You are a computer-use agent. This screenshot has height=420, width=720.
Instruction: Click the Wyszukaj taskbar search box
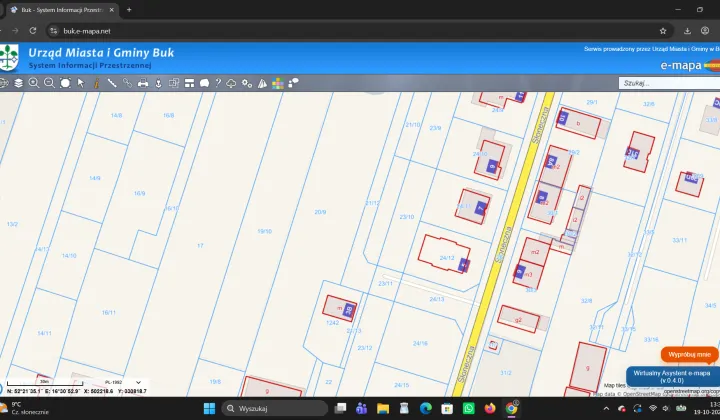[x=275, y=408]
